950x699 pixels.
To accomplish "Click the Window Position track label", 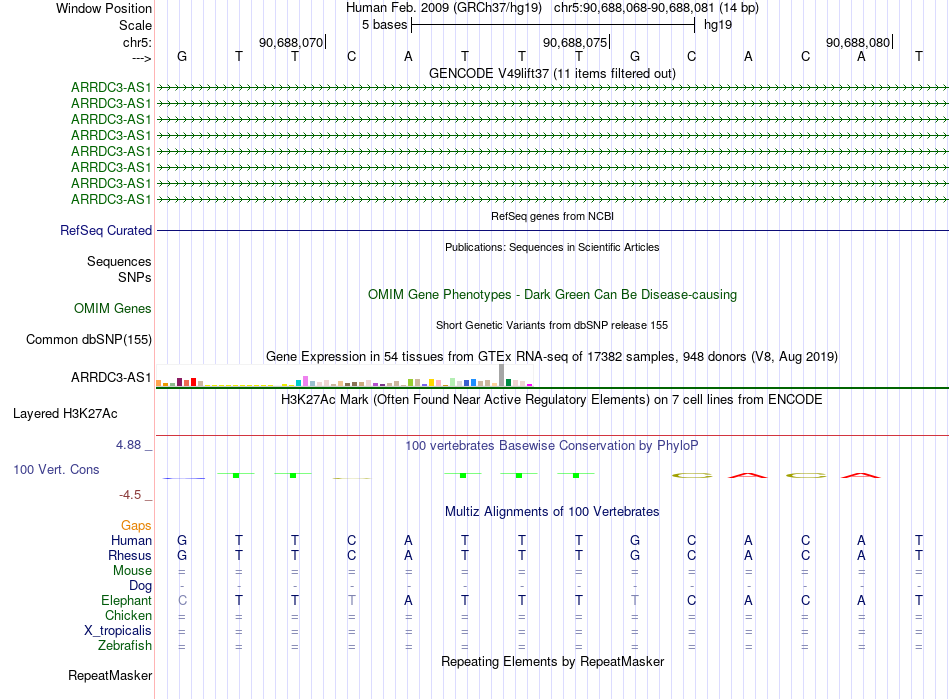I will tap(104, 8).
